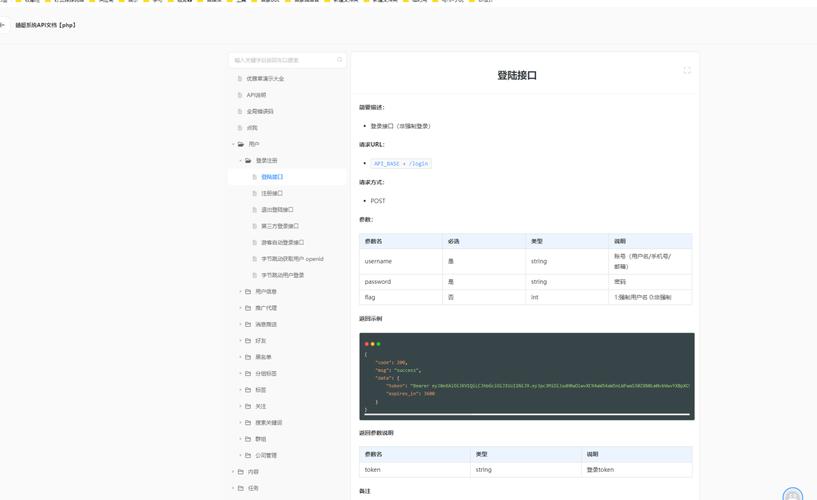
Task: Click the open folder icon beside 用户
Action: (241, 144)
